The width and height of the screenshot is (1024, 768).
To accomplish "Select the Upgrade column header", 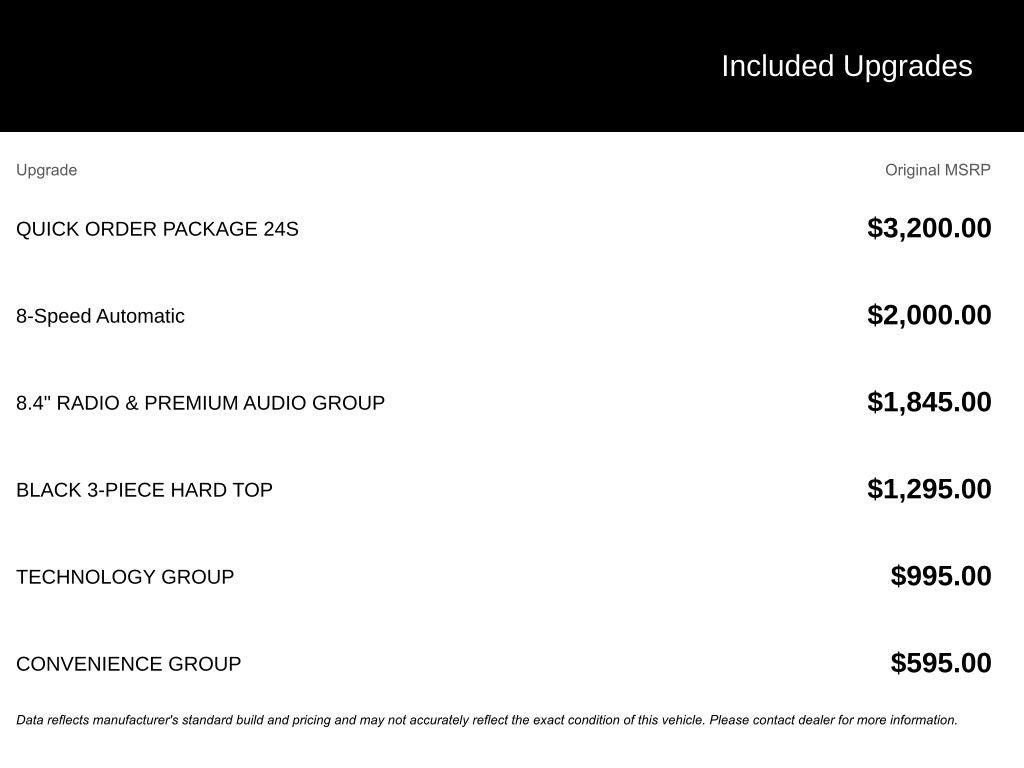I will click(x=46, y=170).
